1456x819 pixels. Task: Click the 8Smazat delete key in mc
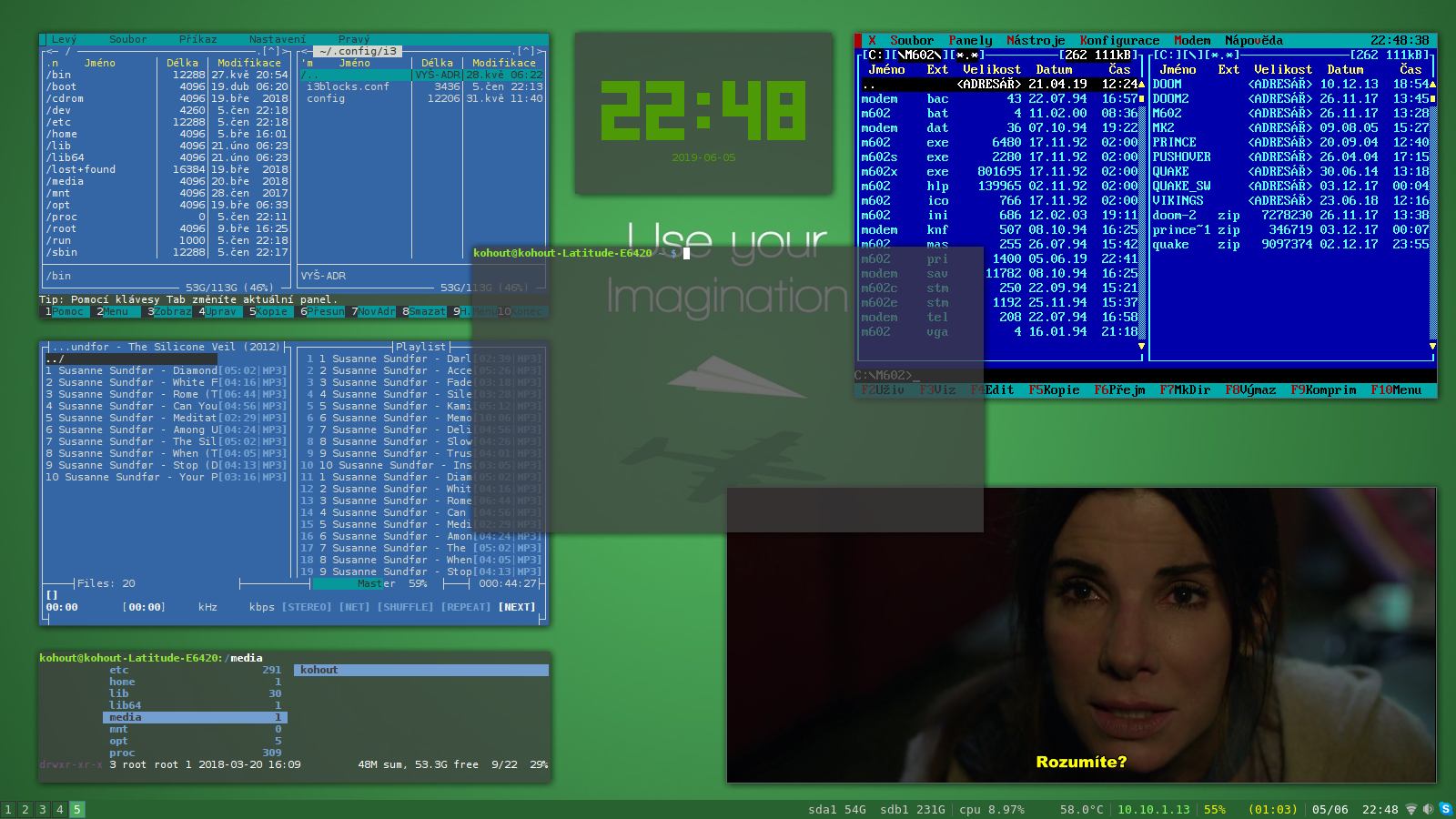pyautogui.click(x=424, y=311)
